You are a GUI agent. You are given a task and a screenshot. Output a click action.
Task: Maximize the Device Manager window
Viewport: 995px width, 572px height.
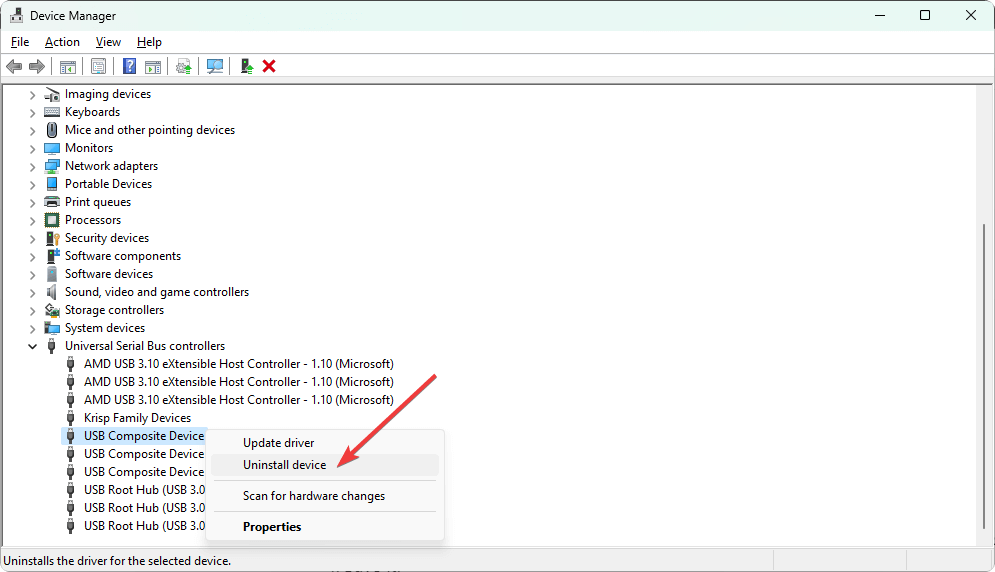coord(925,15)
